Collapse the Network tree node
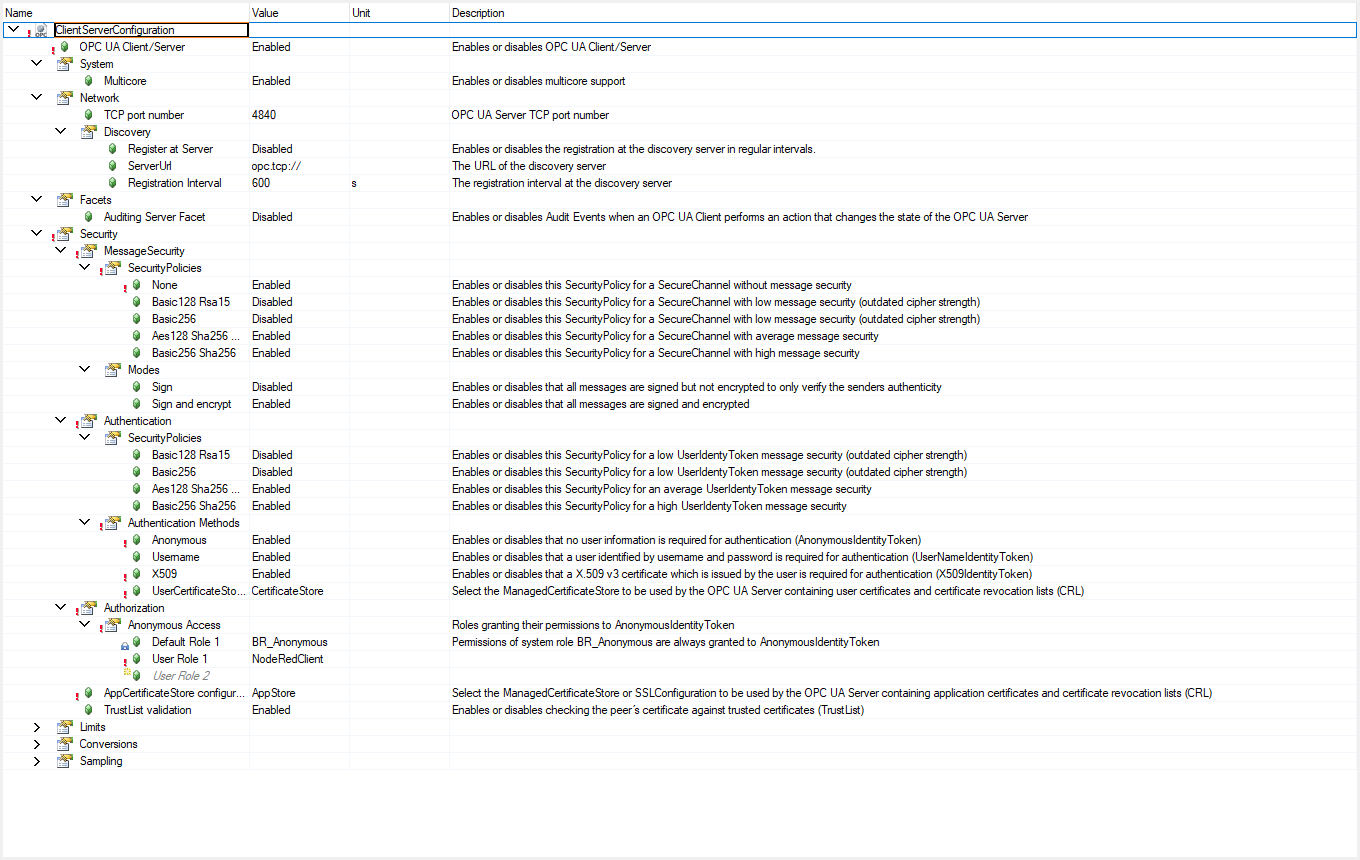This screenshot has width=1360, height=860. [37, 98]
